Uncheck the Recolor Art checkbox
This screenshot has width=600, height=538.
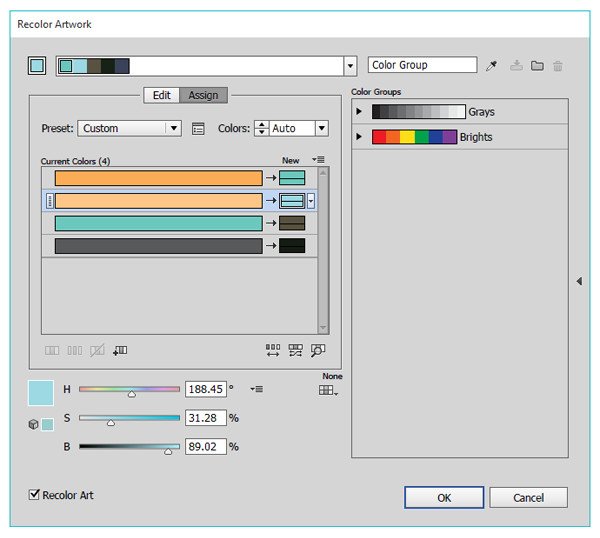point(35,495)
